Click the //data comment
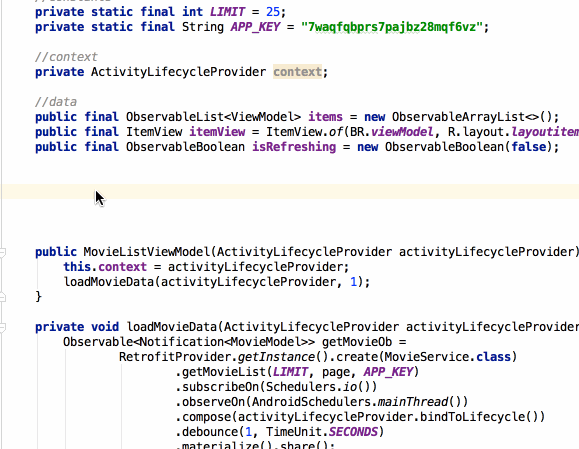This screenshot has height=449, width=579. pos(56,102)
